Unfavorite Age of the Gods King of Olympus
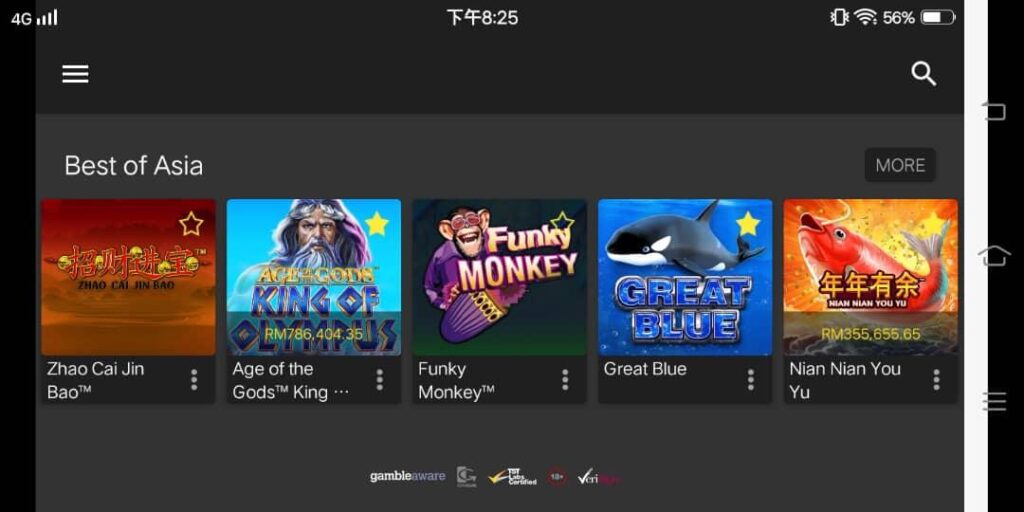Viewport: 1024px width, 512px height. (x=377, y=224)
